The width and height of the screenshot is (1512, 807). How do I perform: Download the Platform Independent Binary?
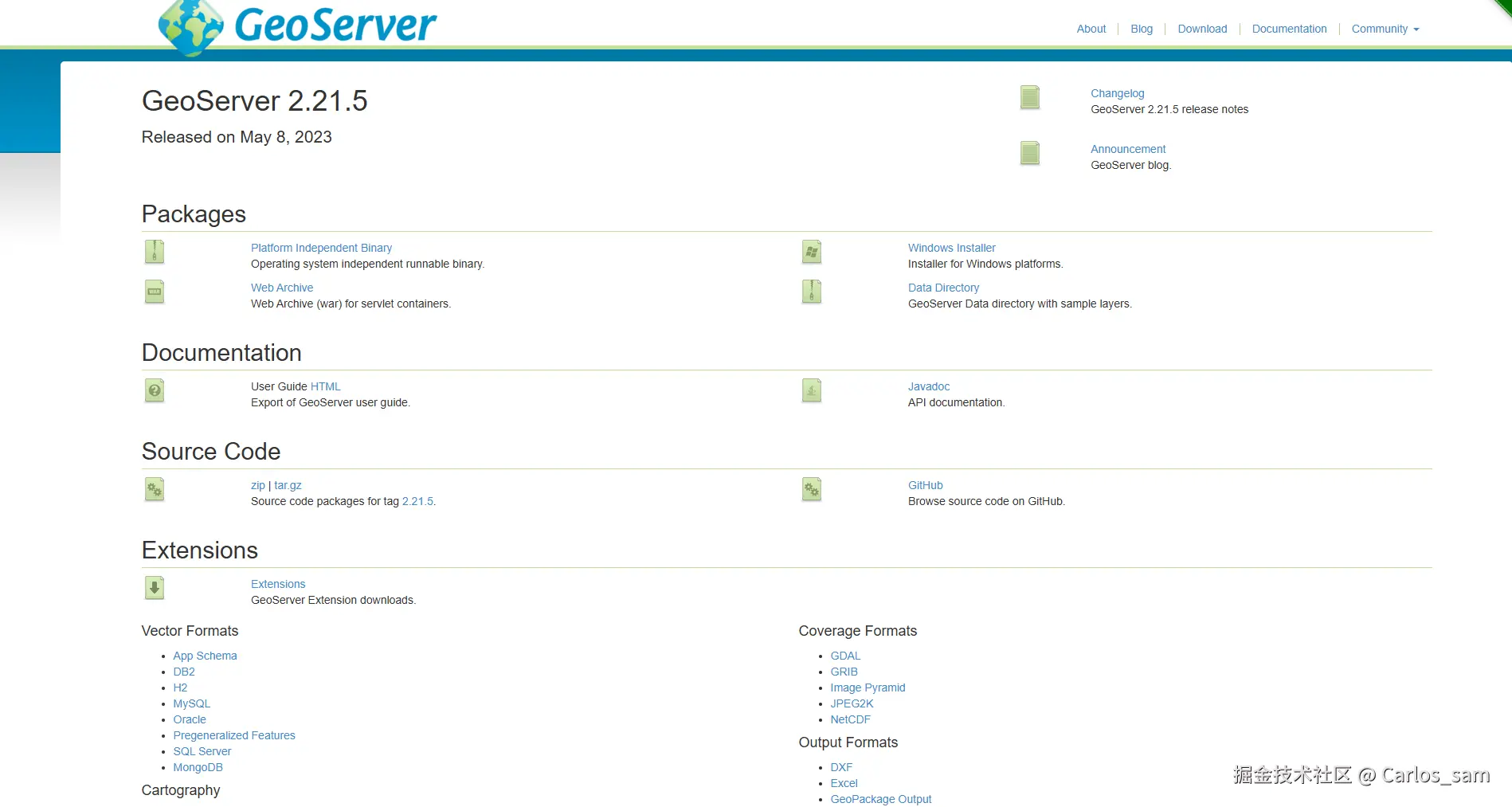point(321,248)
